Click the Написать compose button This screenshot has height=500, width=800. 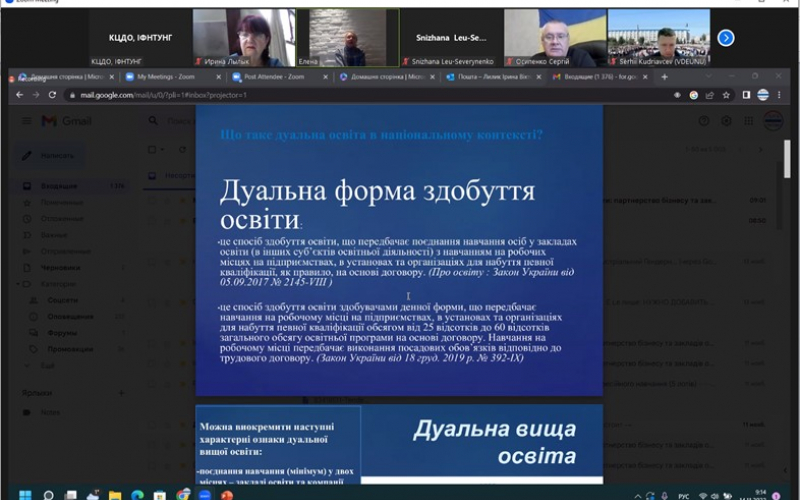[x=50, y=155]
